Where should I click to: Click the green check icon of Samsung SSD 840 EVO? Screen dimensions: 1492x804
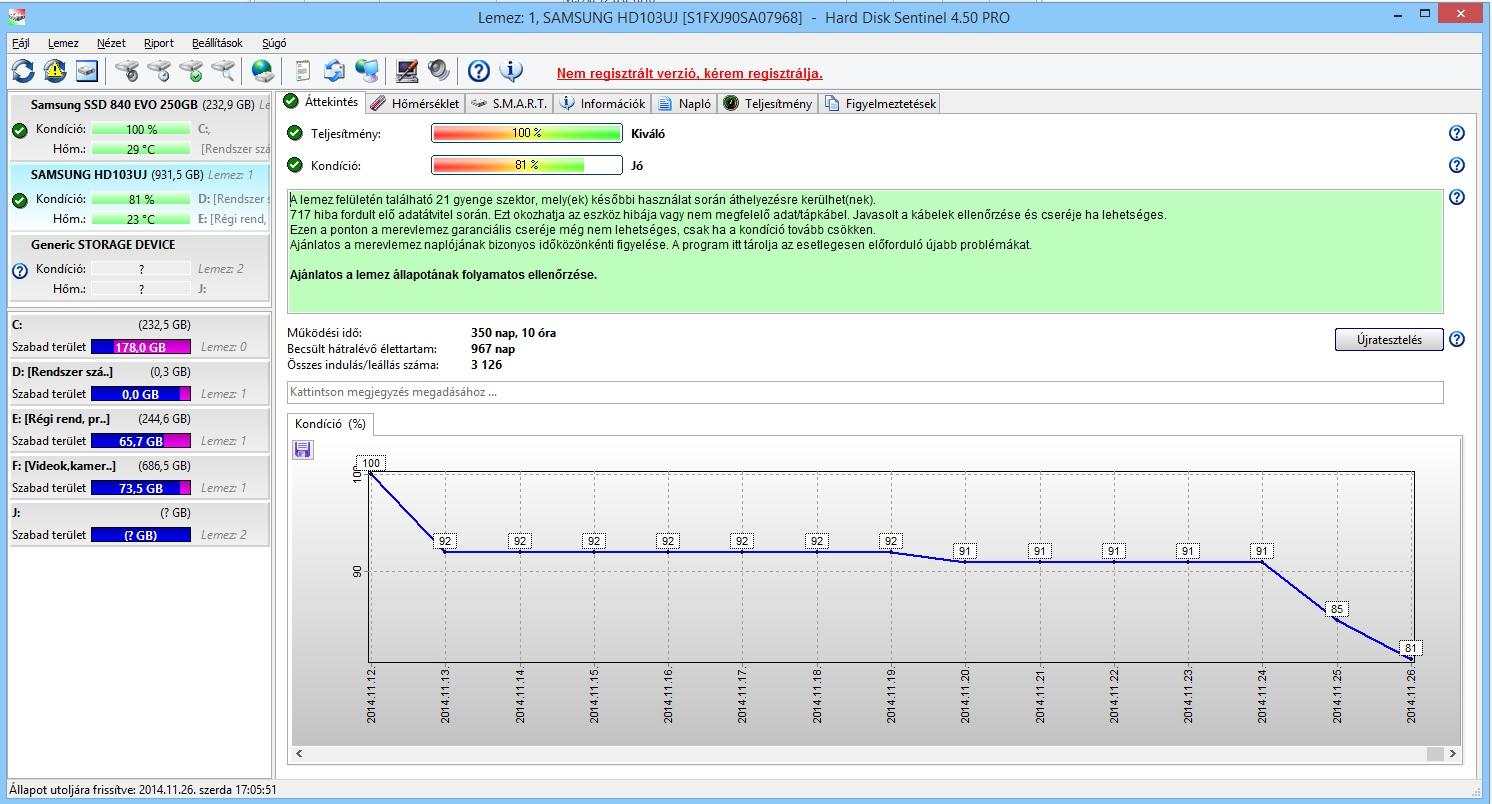point(20,130)
